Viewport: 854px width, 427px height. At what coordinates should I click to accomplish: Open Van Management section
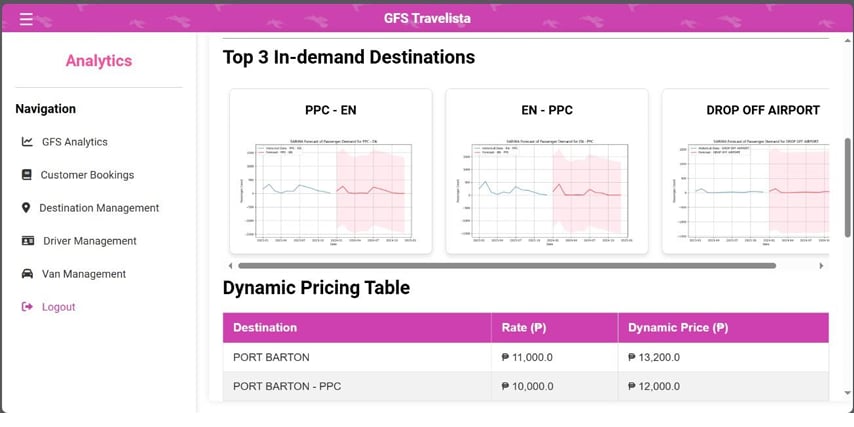[x=84, y=274]
